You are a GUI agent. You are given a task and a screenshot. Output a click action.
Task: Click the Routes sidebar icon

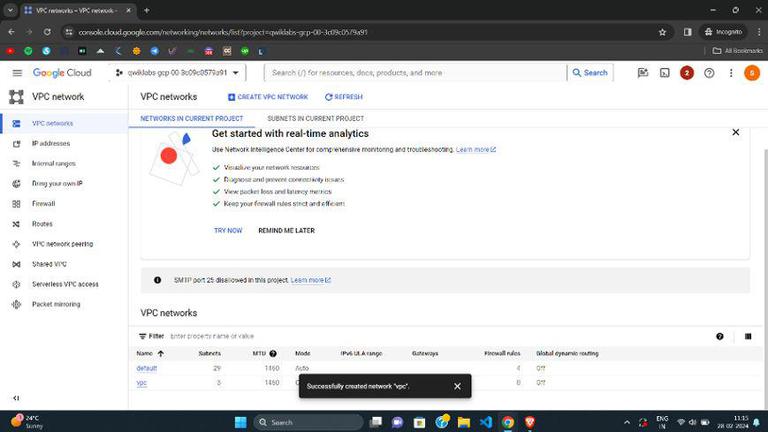pyautogui.click(x=16, y=224)
